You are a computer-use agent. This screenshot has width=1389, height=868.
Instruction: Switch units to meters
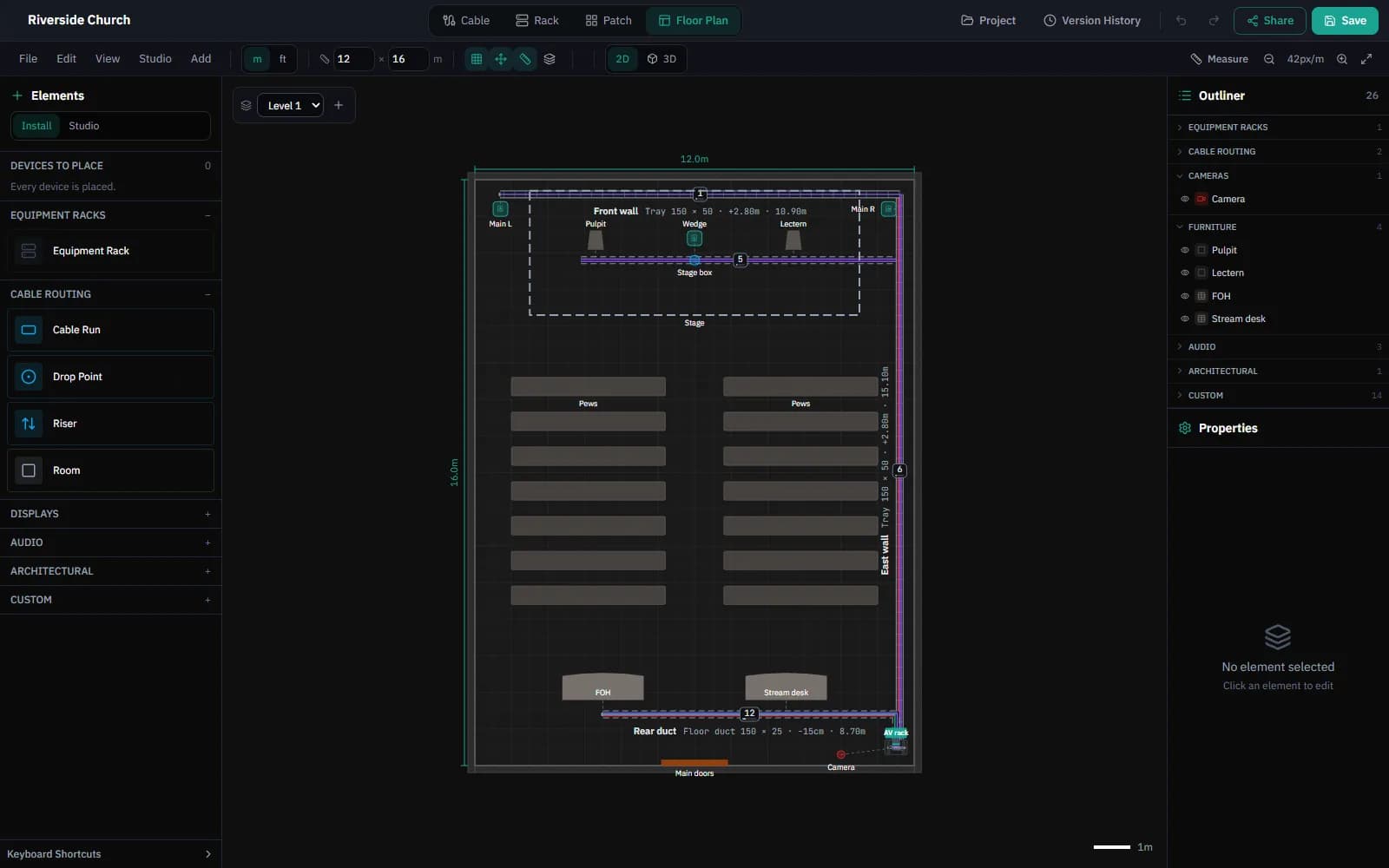click(x=257, y=59)
